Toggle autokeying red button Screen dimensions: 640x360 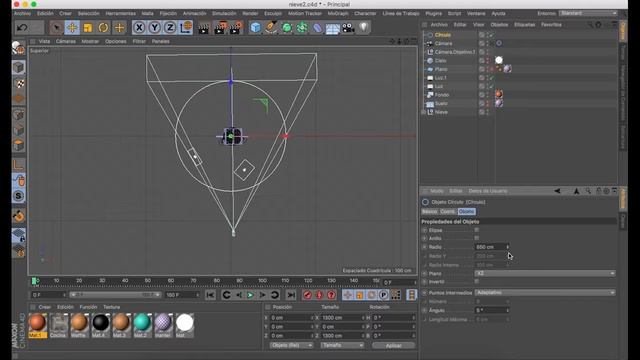click(x=319, y=295)
